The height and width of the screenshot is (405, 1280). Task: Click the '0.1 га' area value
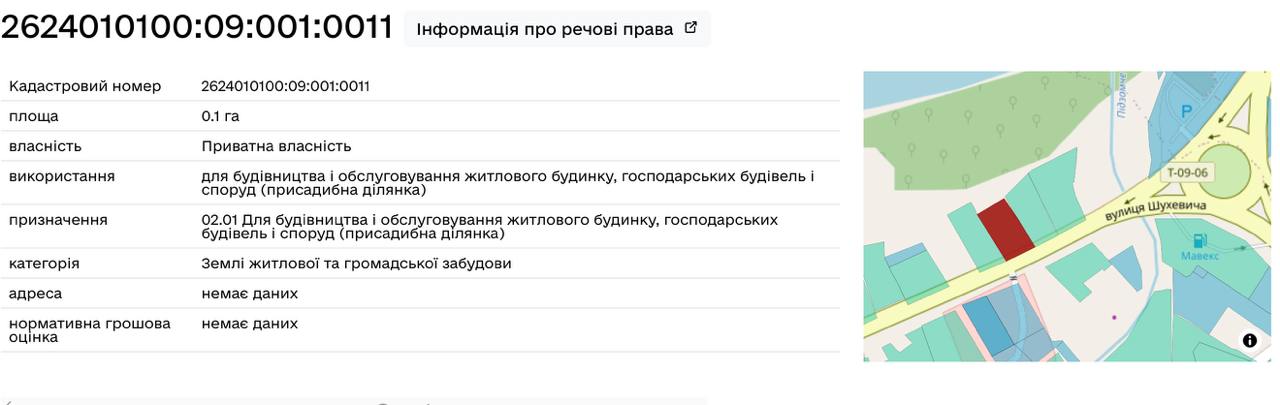tap(220, 116)
